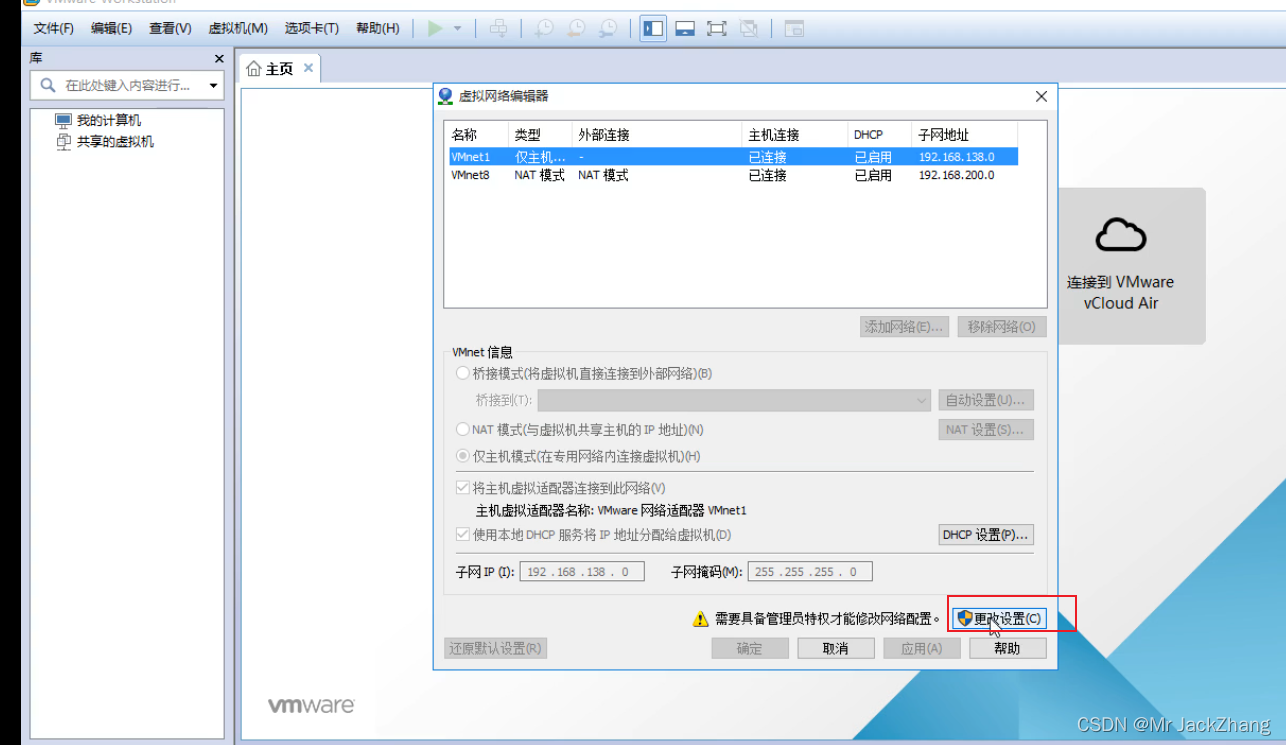The width and height of the screenshot is (1286, 745).
Task: Click the 主机连接 column header
Action: click(x=796, y=135)
